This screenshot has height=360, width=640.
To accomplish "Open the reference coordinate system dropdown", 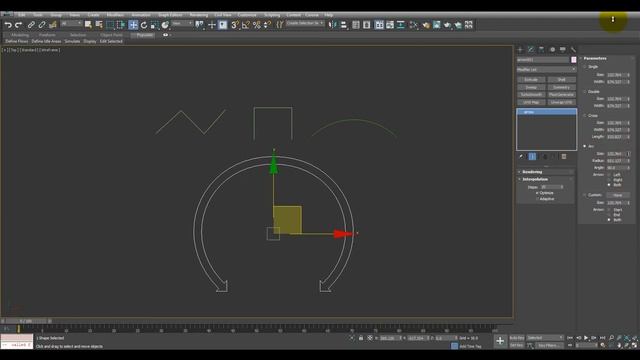I will click(182, 24).
